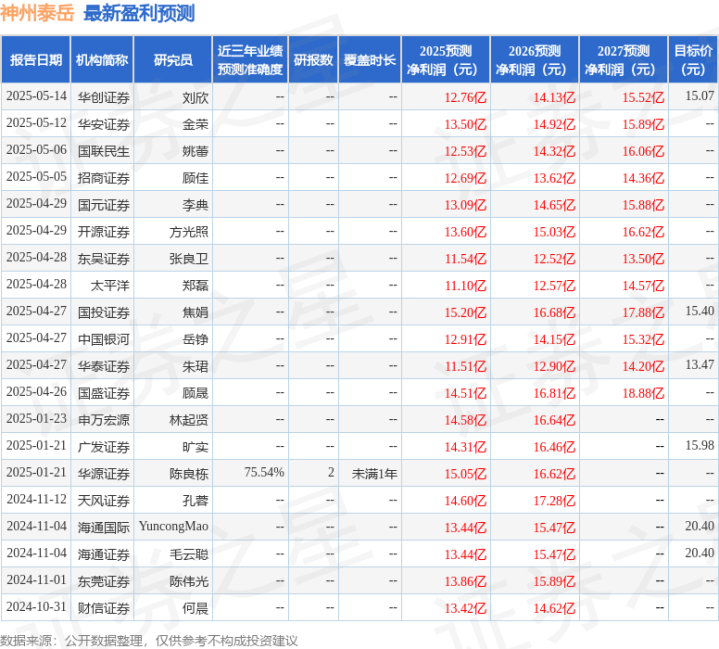This screenshot has height=649, width=719.
Task: Click the 数据来源 footnote text
Action: 149,641
